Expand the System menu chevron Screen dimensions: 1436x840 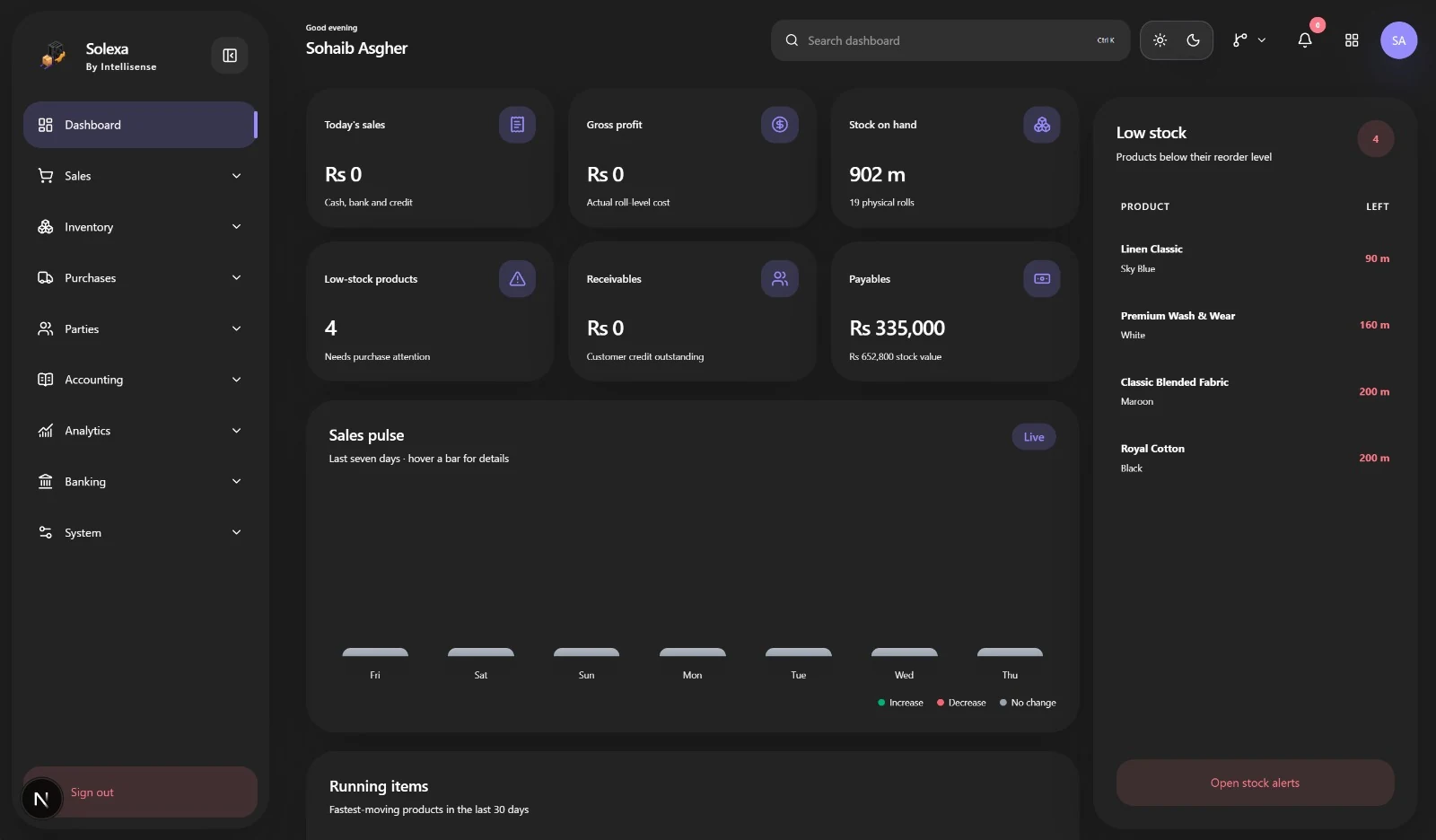(x=236, y=533)
